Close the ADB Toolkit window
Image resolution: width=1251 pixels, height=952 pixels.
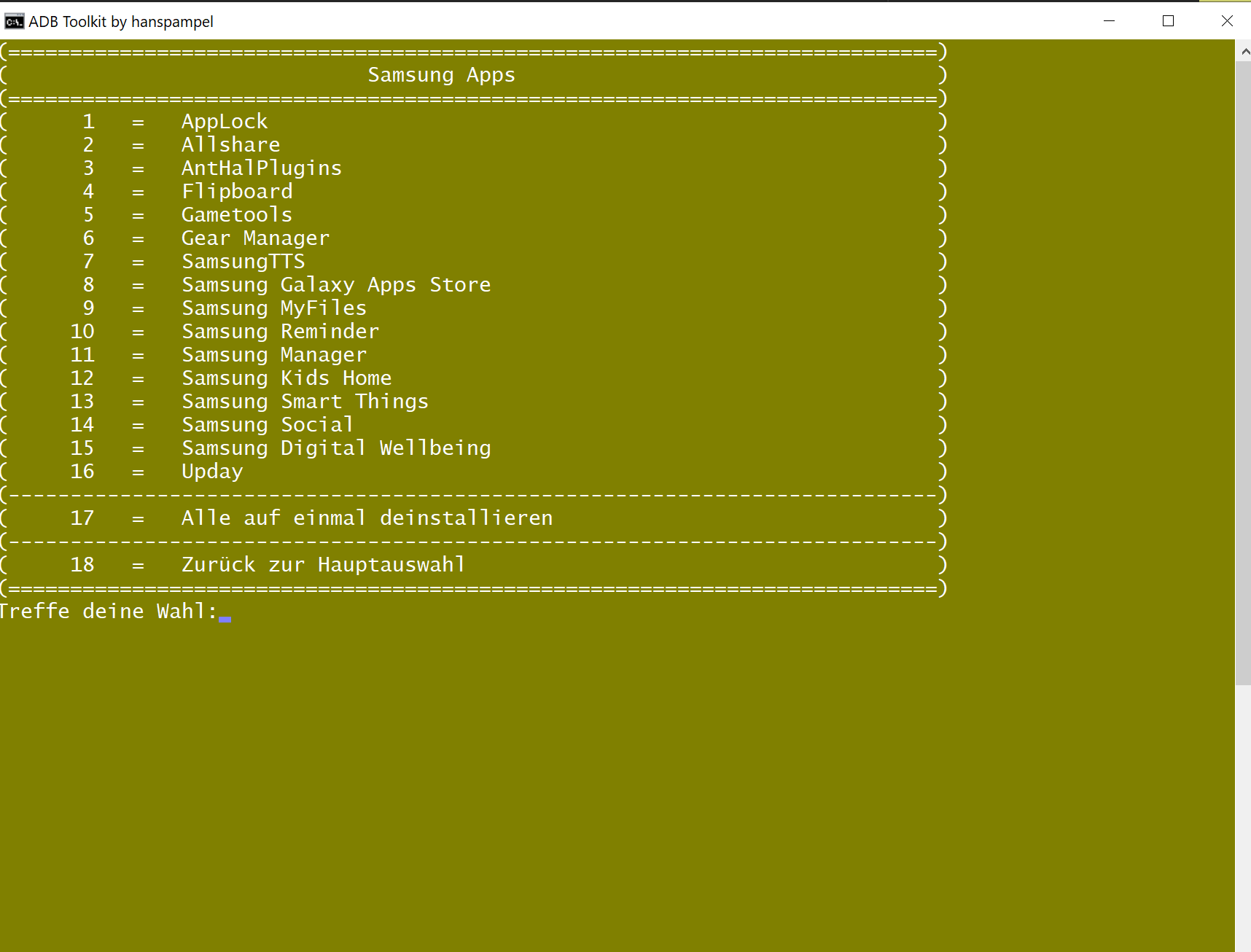pos(1227,21)
